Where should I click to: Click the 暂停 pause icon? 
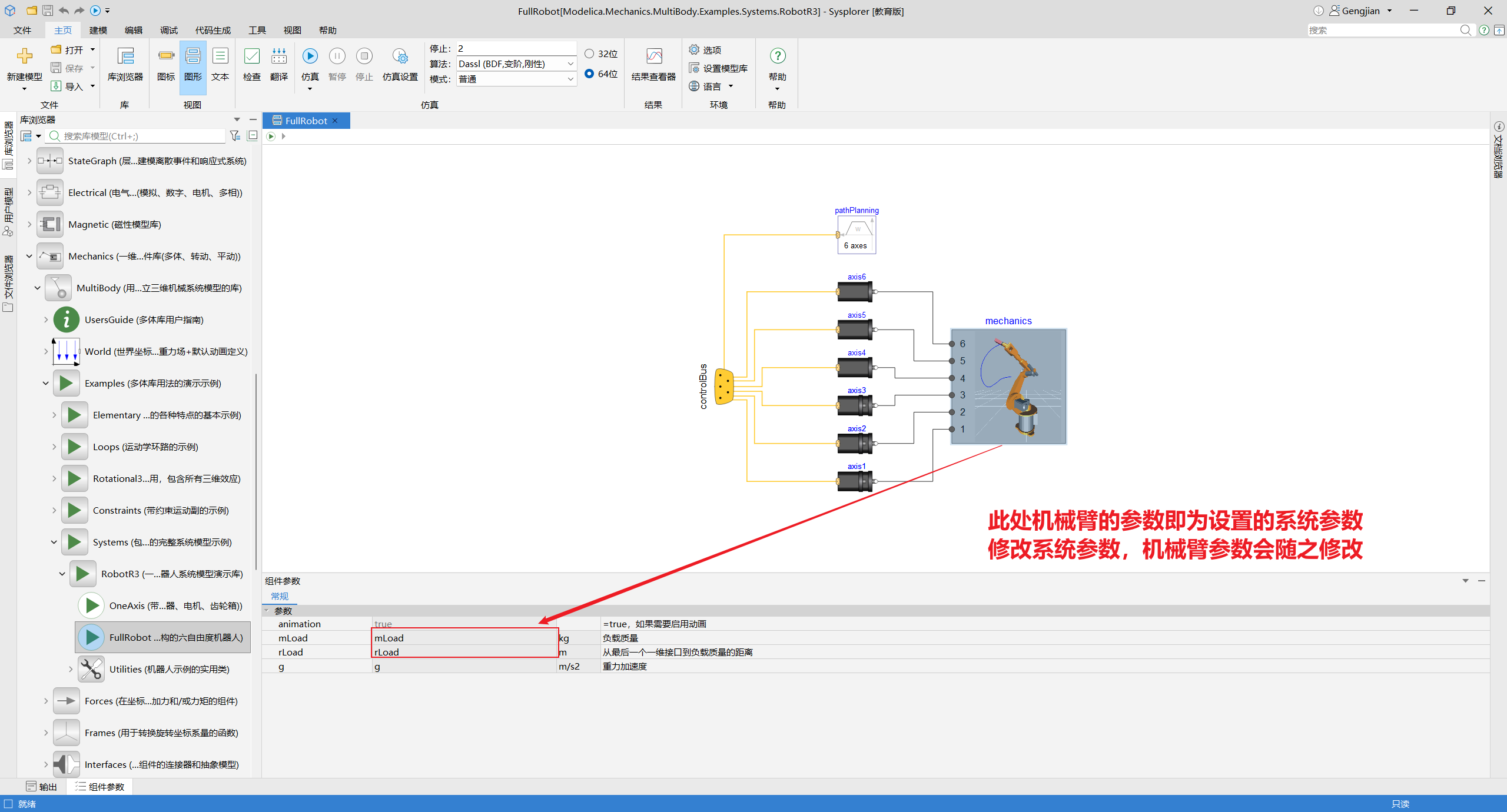pos(337,56)
